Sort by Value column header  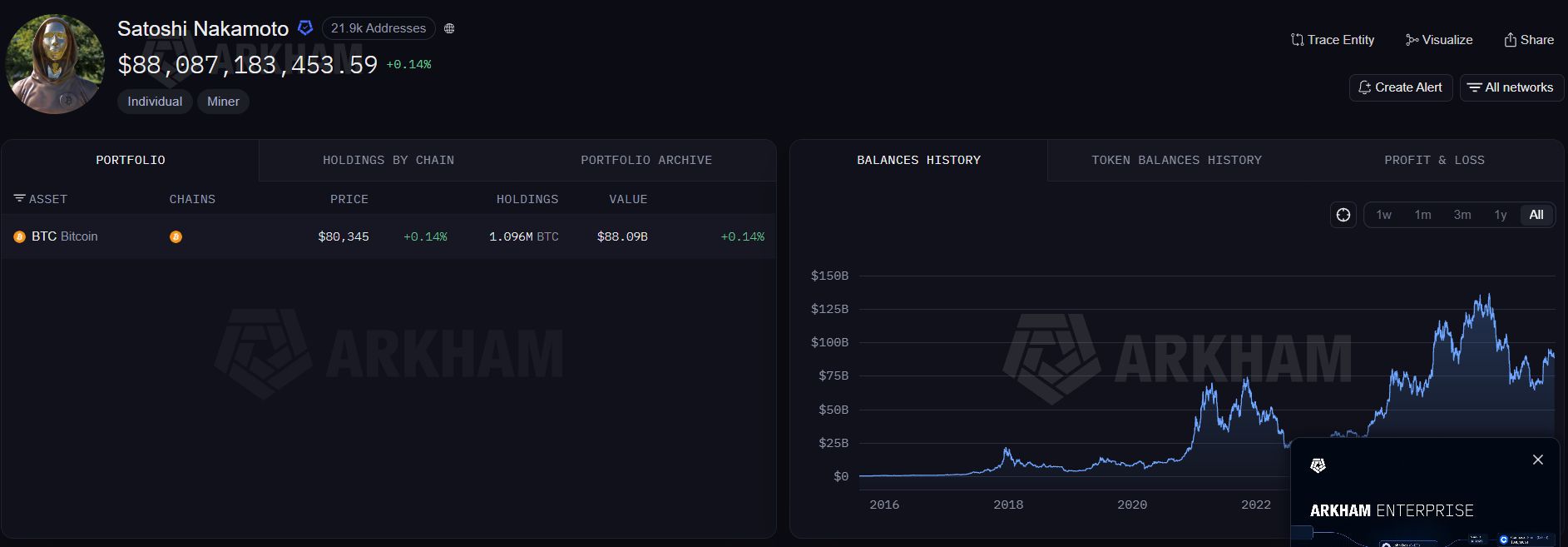click(628, 200)
